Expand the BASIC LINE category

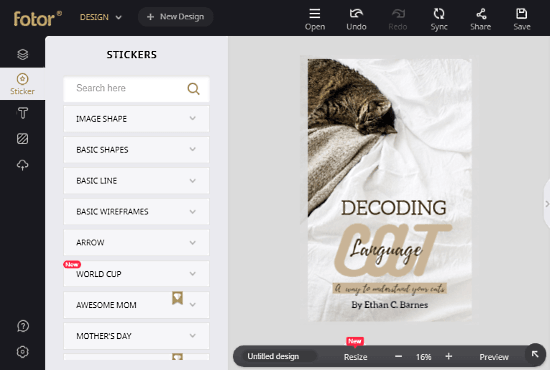point(136,181)
